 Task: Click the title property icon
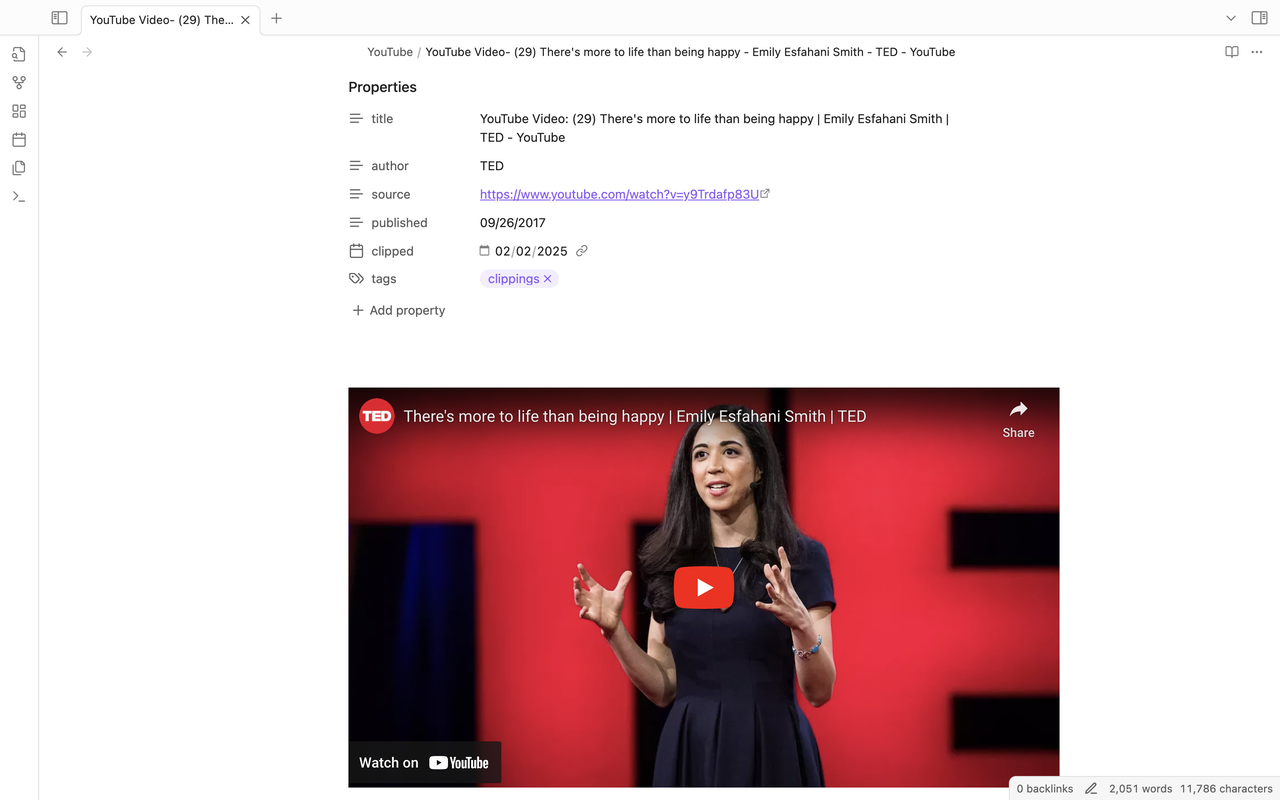tap(356, 118)
